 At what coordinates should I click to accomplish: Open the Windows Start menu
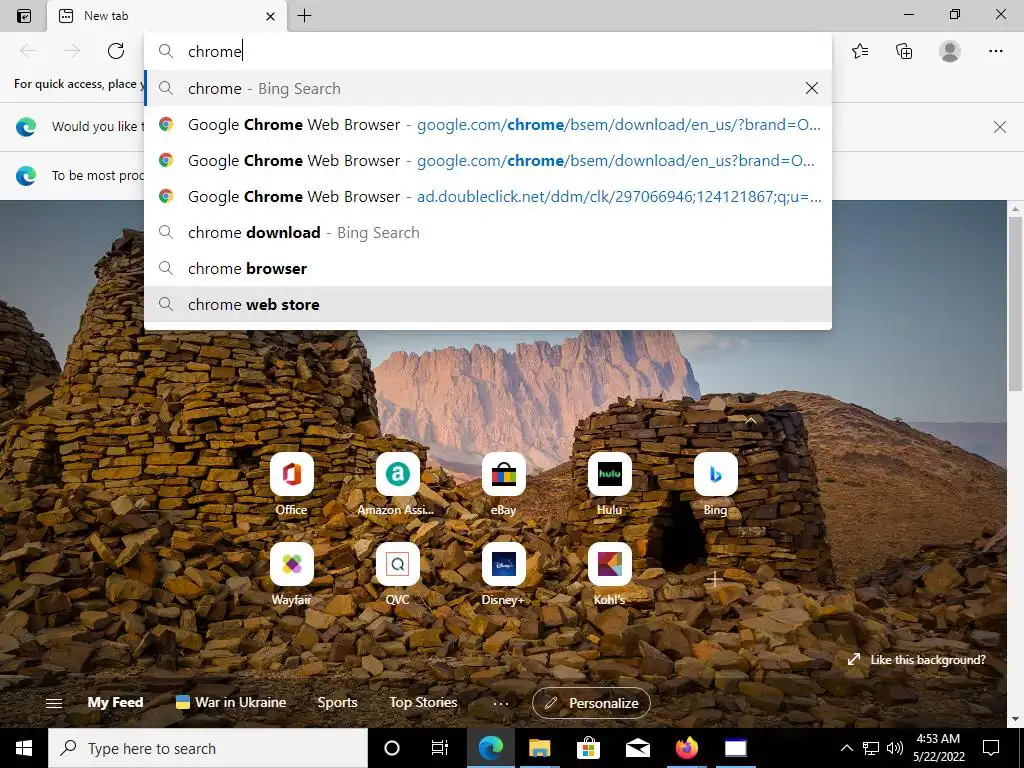[x=24, y=748]
